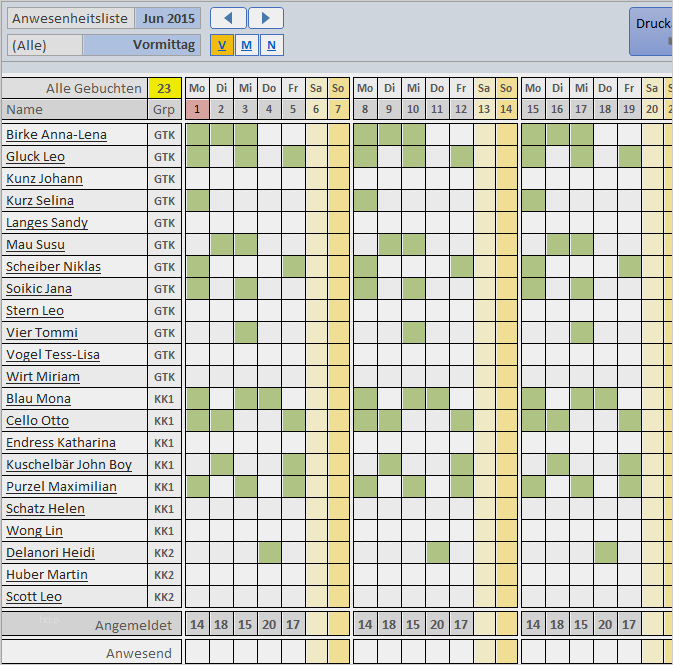Click Gluck Leo's green cell on day 5

pos(293,157)
